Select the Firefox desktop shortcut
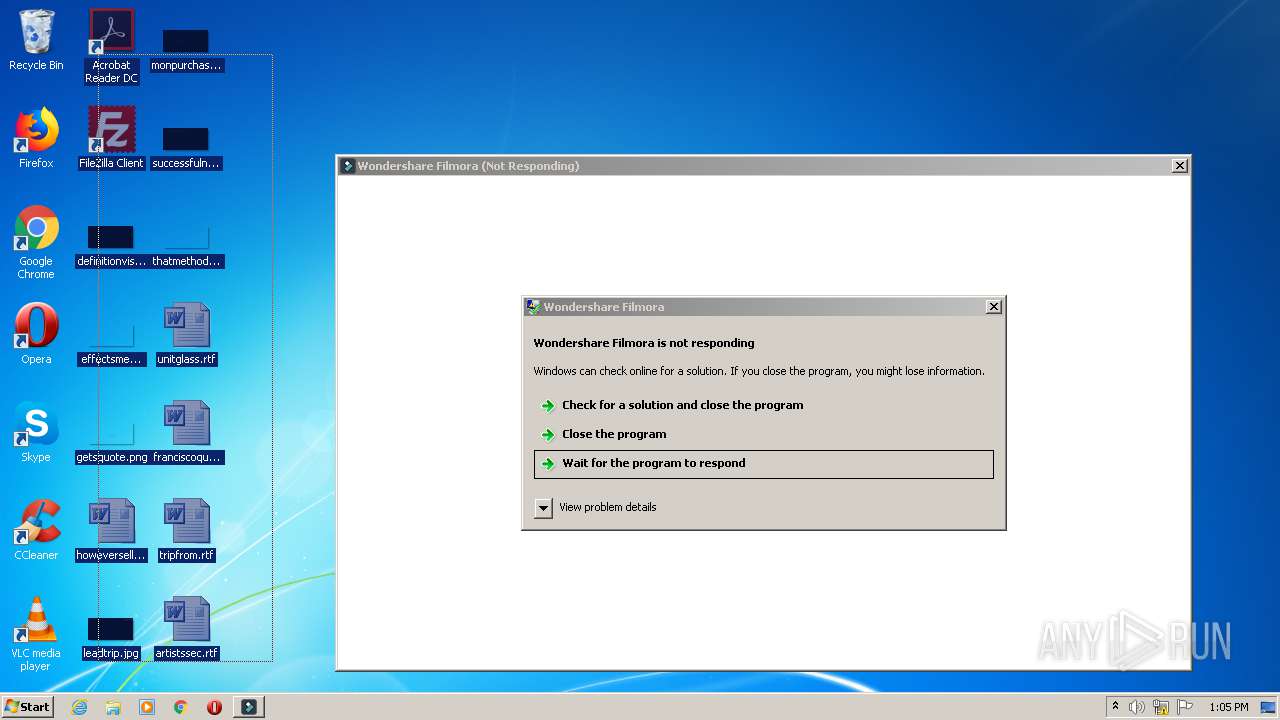The width and height of the screenshot is (1280, 720). [36, 138]
